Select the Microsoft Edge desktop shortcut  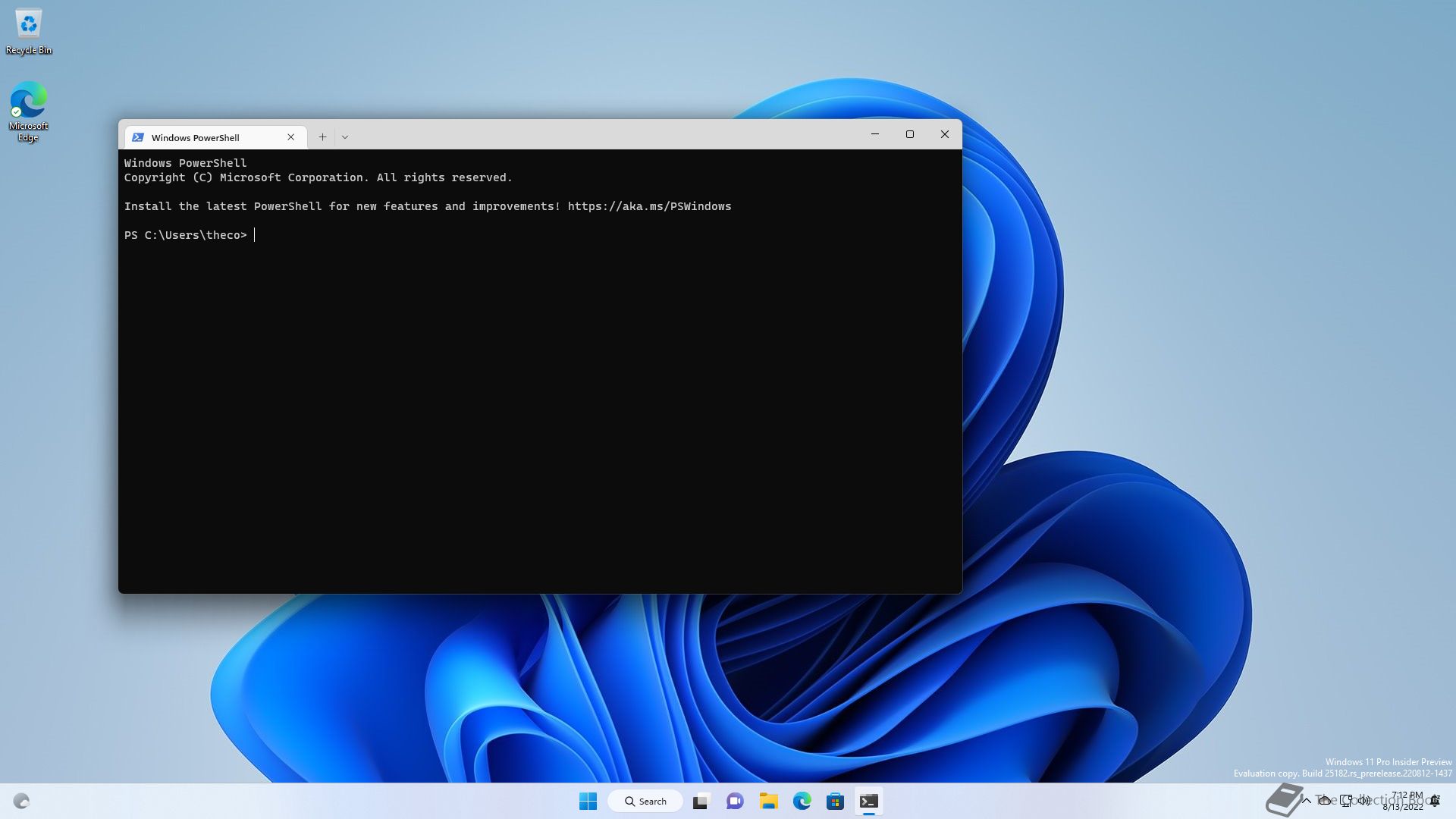click(28, 111)
